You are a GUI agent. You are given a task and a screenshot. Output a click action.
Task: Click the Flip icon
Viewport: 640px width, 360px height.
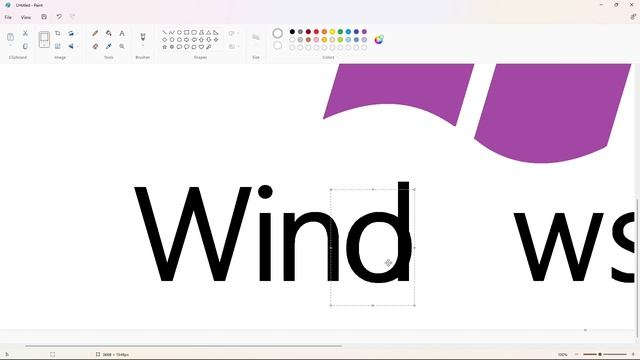tap(71, 46)
